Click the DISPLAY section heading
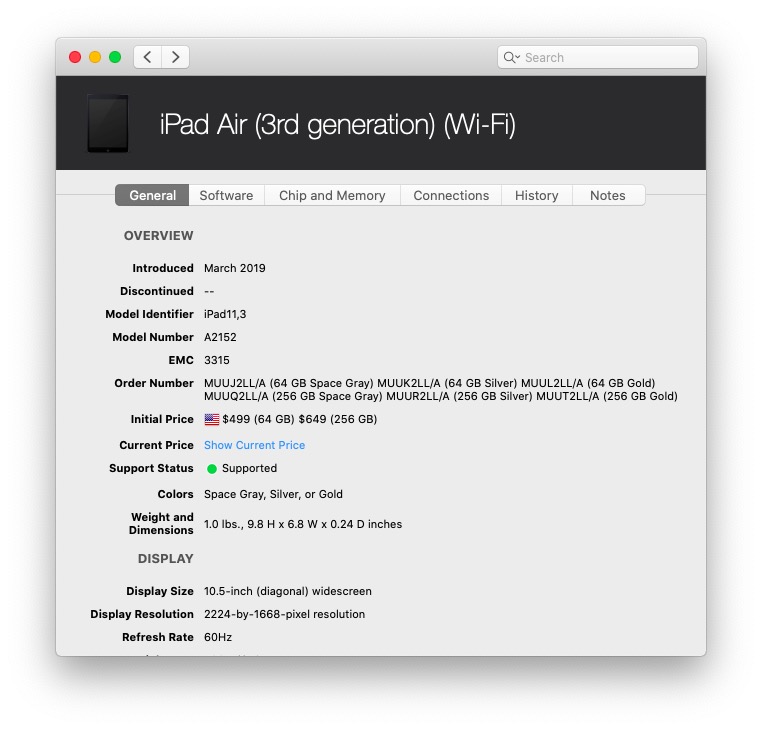 point(166,559)
